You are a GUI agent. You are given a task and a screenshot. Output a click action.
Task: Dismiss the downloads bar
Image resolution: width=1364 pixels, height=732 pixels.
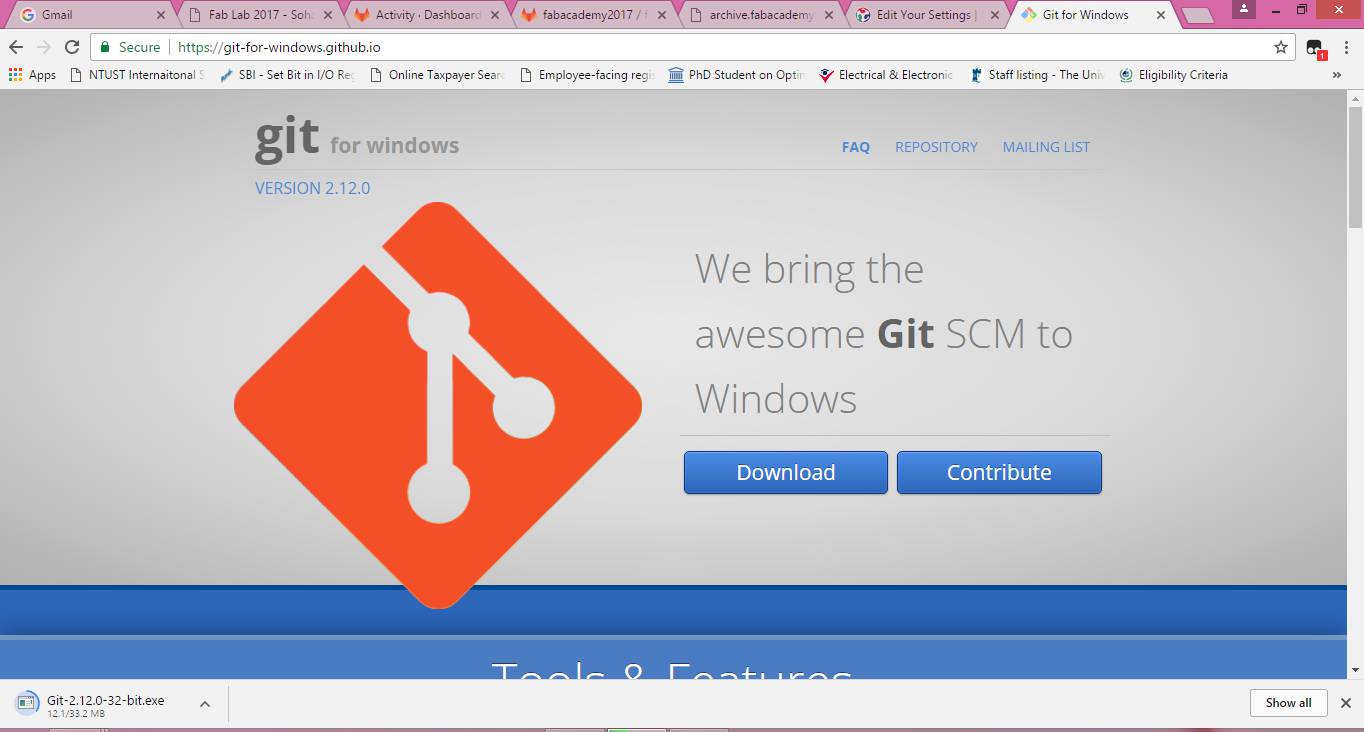coord(1346,703)
